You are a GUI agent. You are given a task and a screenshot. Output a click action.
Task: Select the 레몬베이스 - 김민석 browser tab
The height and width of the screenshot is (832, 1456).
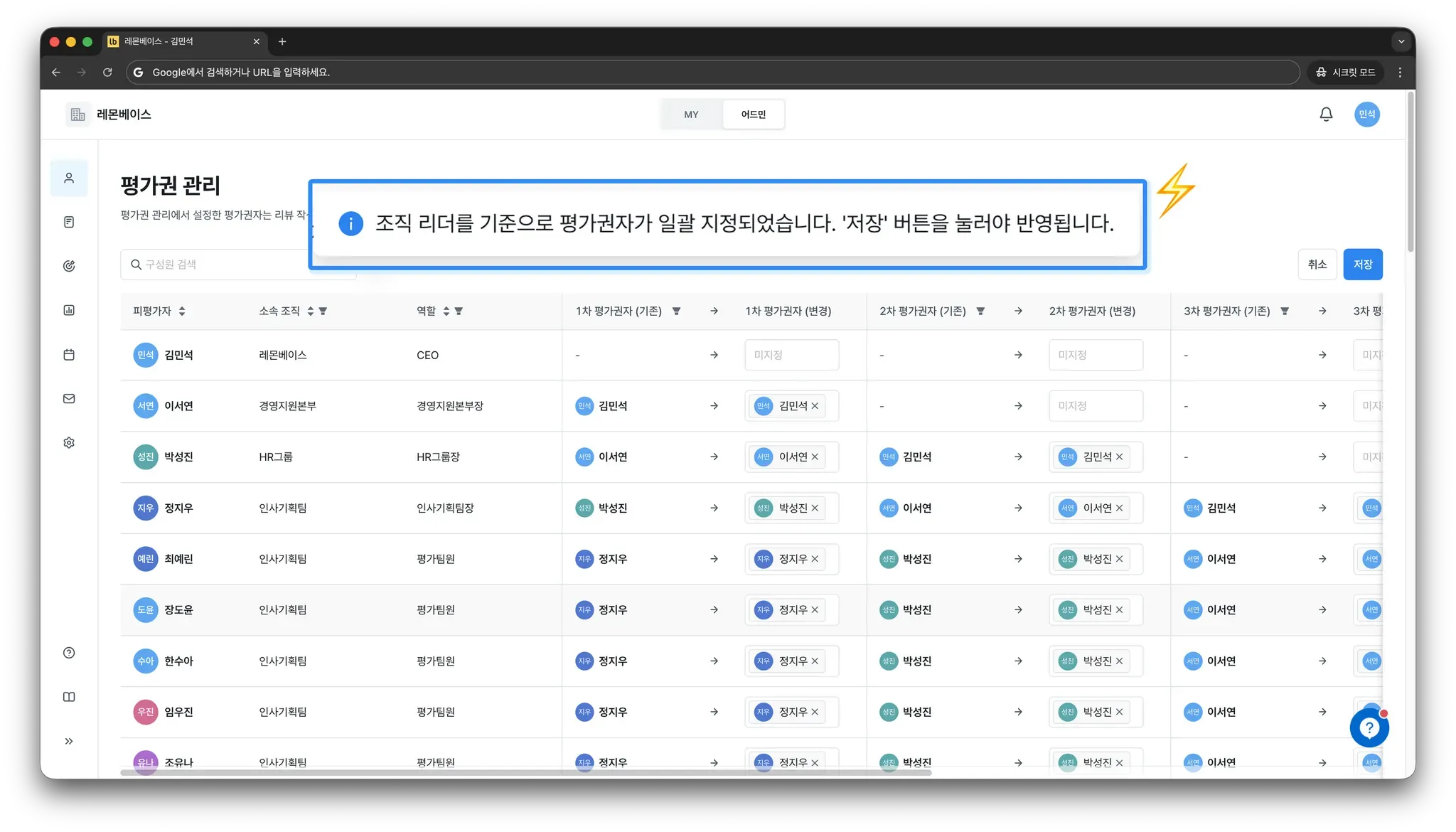coord(184,41)
